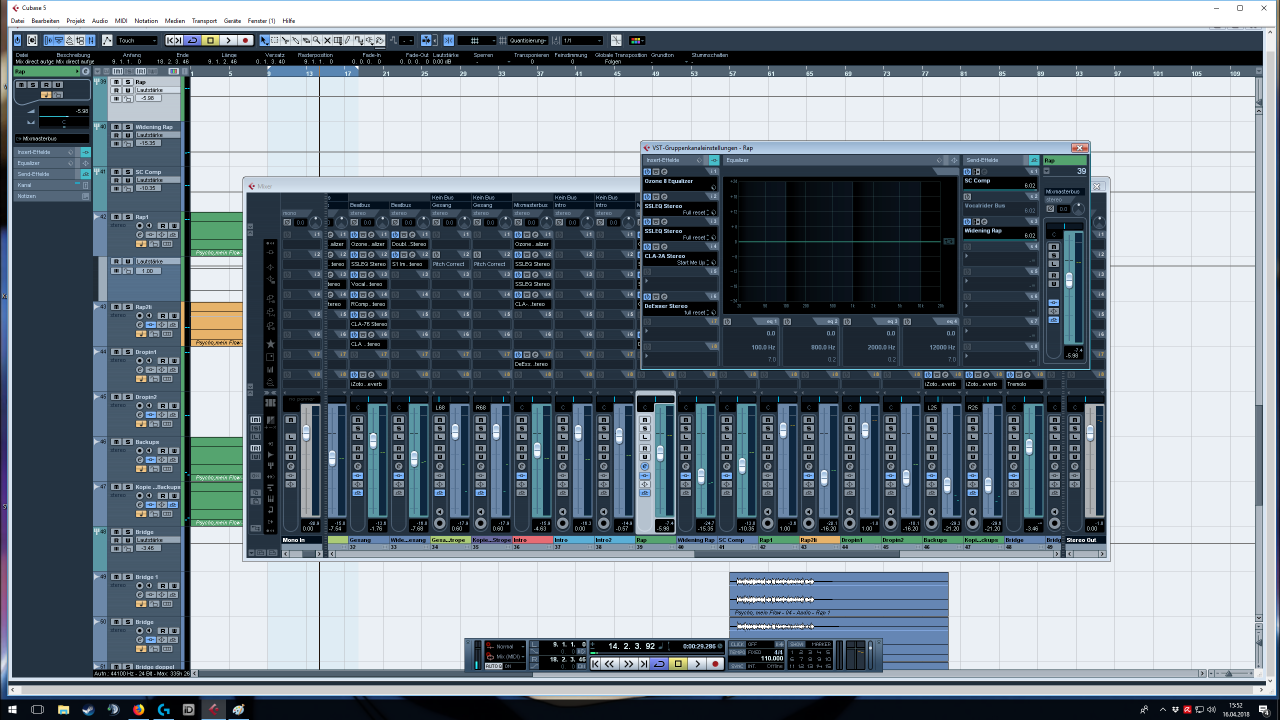Select the Mute (X) tool in toolbar
1280x720 pixels.
[x=329, y=41]
